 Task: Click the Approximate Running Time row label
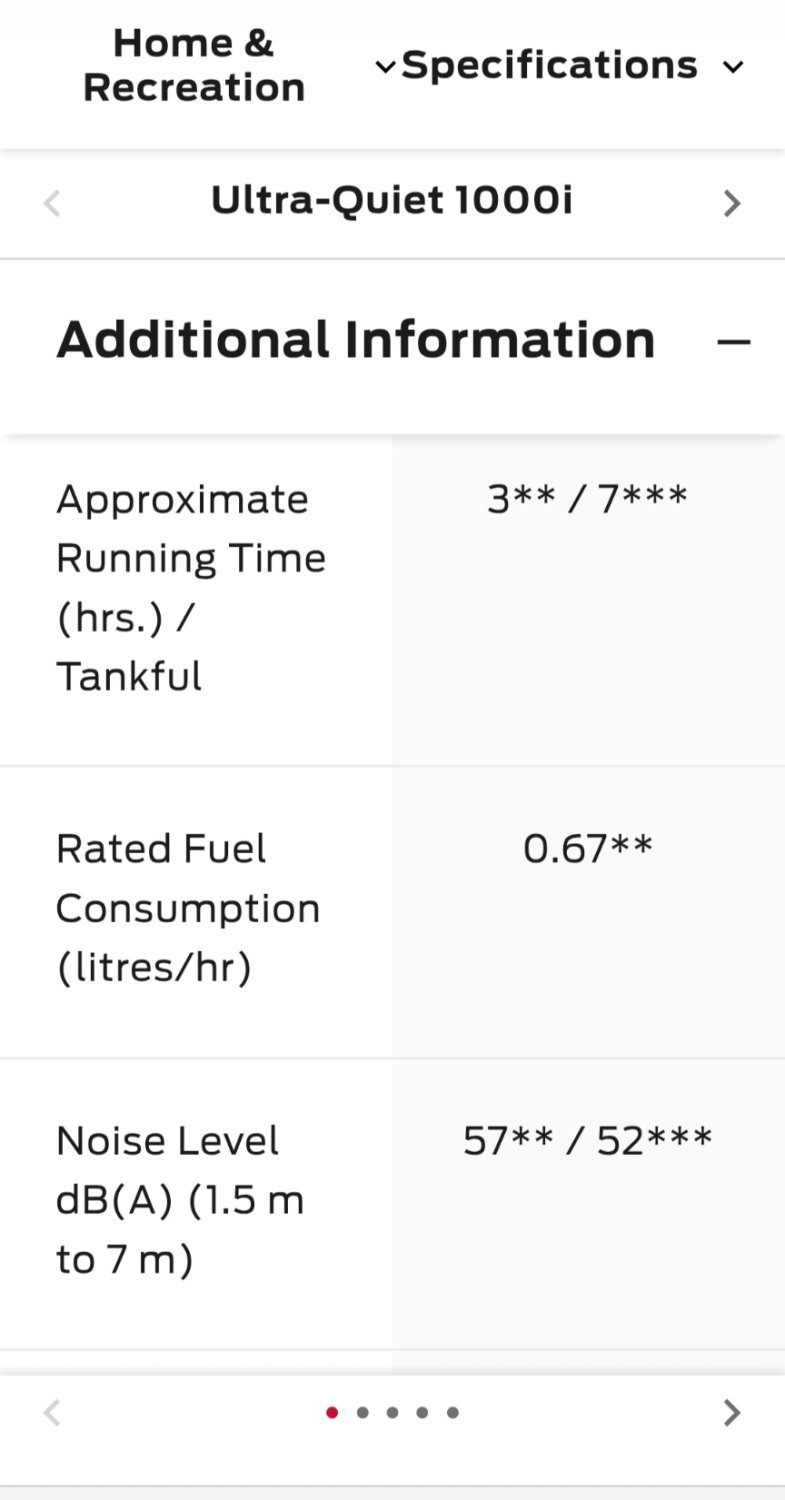point(191,587)
